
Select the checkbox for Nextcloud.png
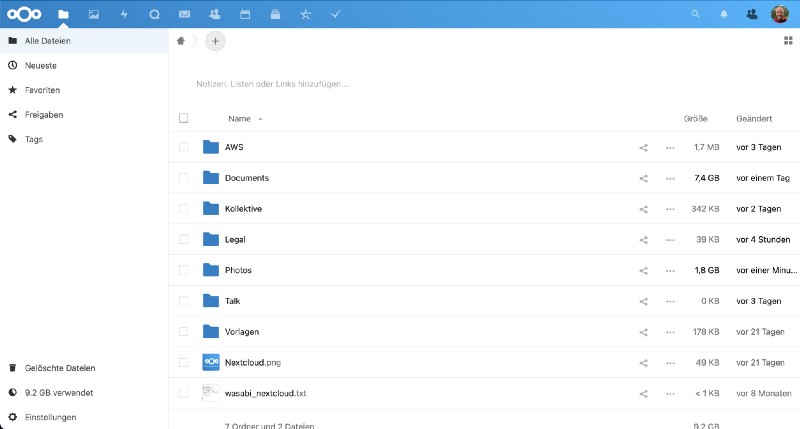tap(183, 363)
